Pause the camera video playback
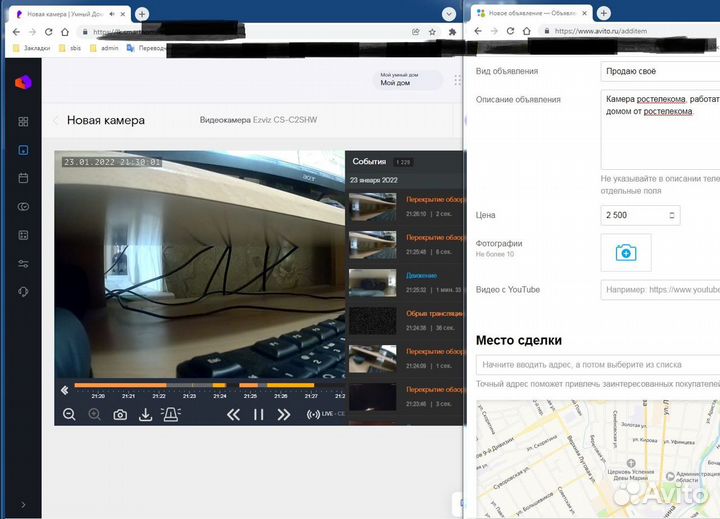Viewport: 720px width, 519px height. pos(258,414)
